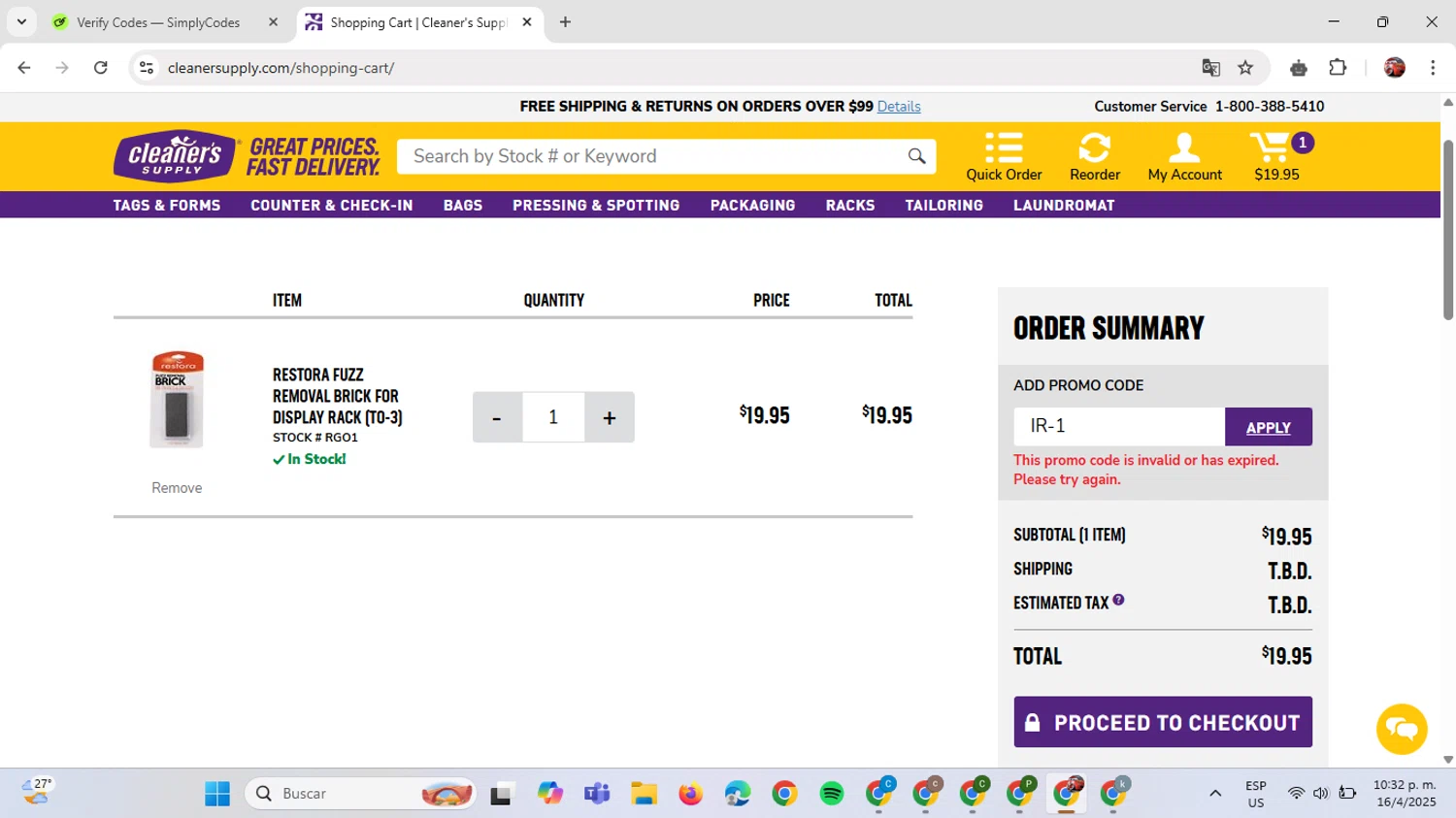Open Firefox from the taskbar
Viewport: 1456px width, 818px height.
[x=690, y=794]
